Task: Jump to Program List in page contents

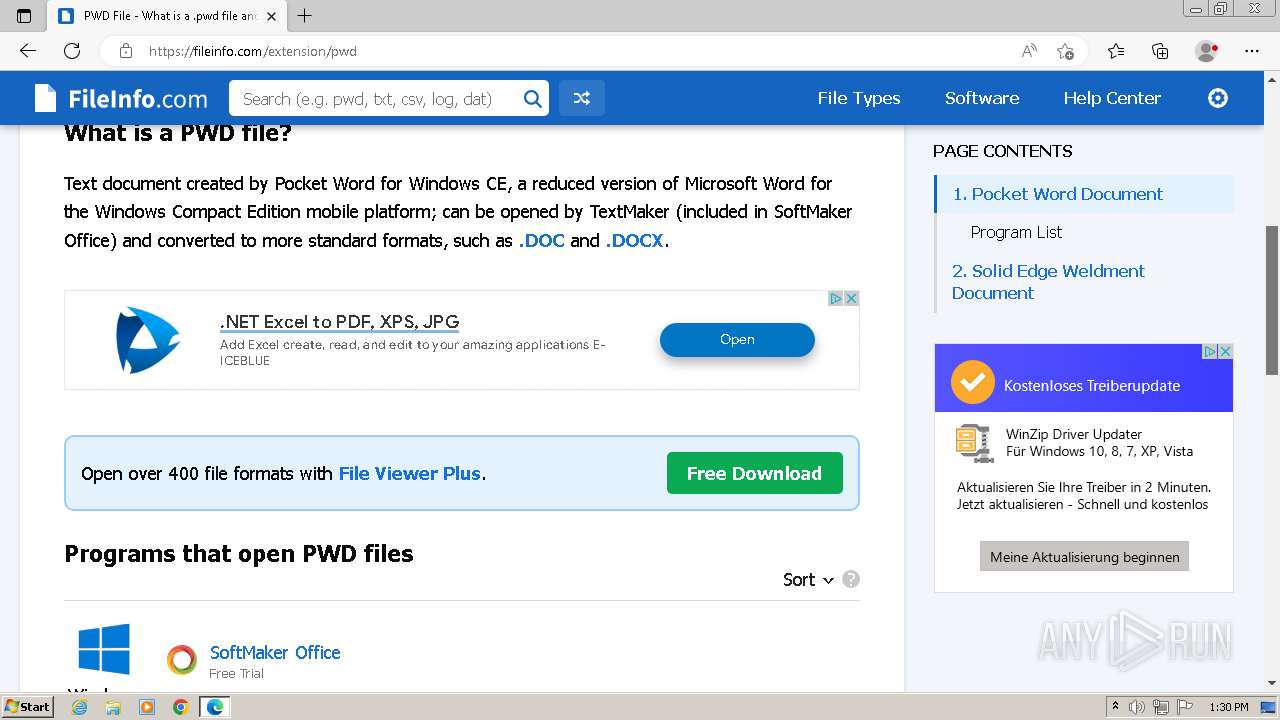Action: tap(1016, 232)
